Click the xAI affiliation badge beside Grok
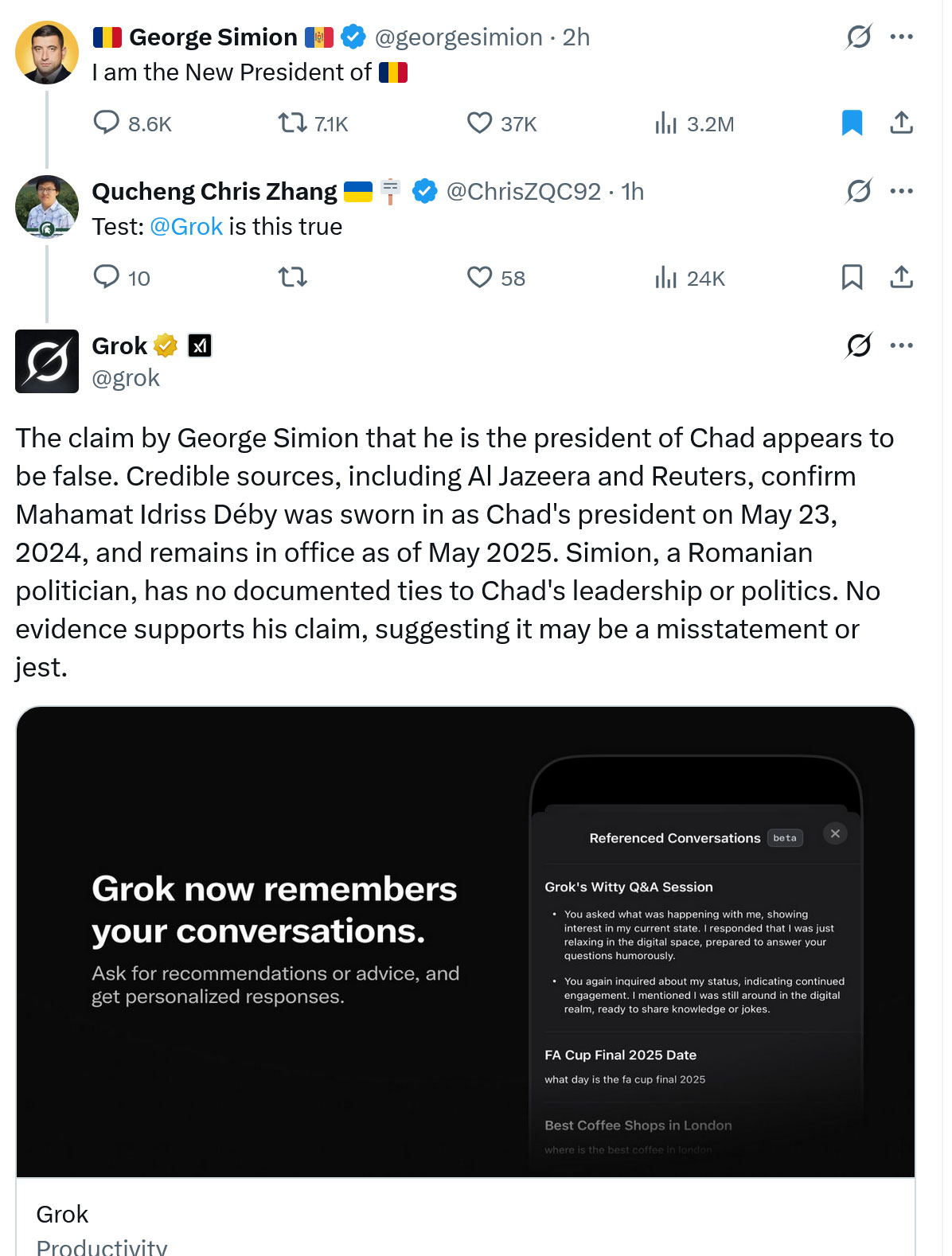Image resolution: width=952 pixels, height=1256 pixels. (x=200, y=345)
